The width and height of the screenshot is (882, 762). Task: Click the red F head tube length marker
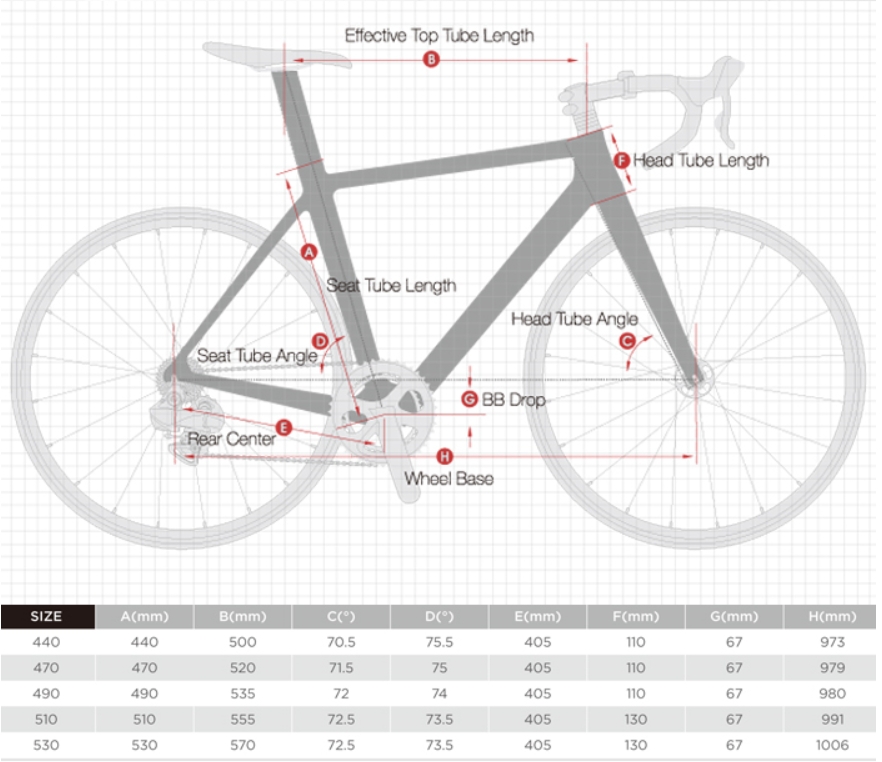(x=620, y=160)
